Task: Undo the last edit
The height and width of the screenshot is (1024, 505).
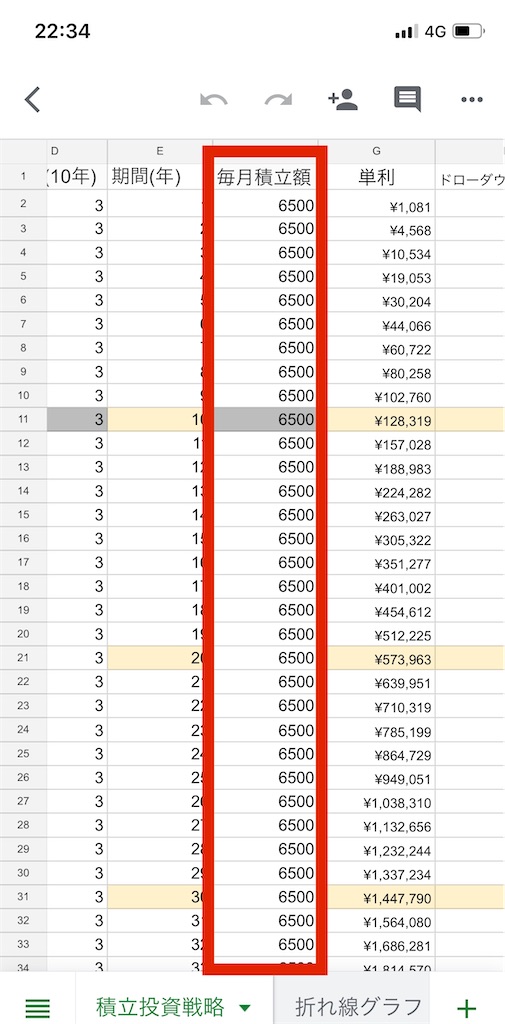Action: tap(214, 100)
